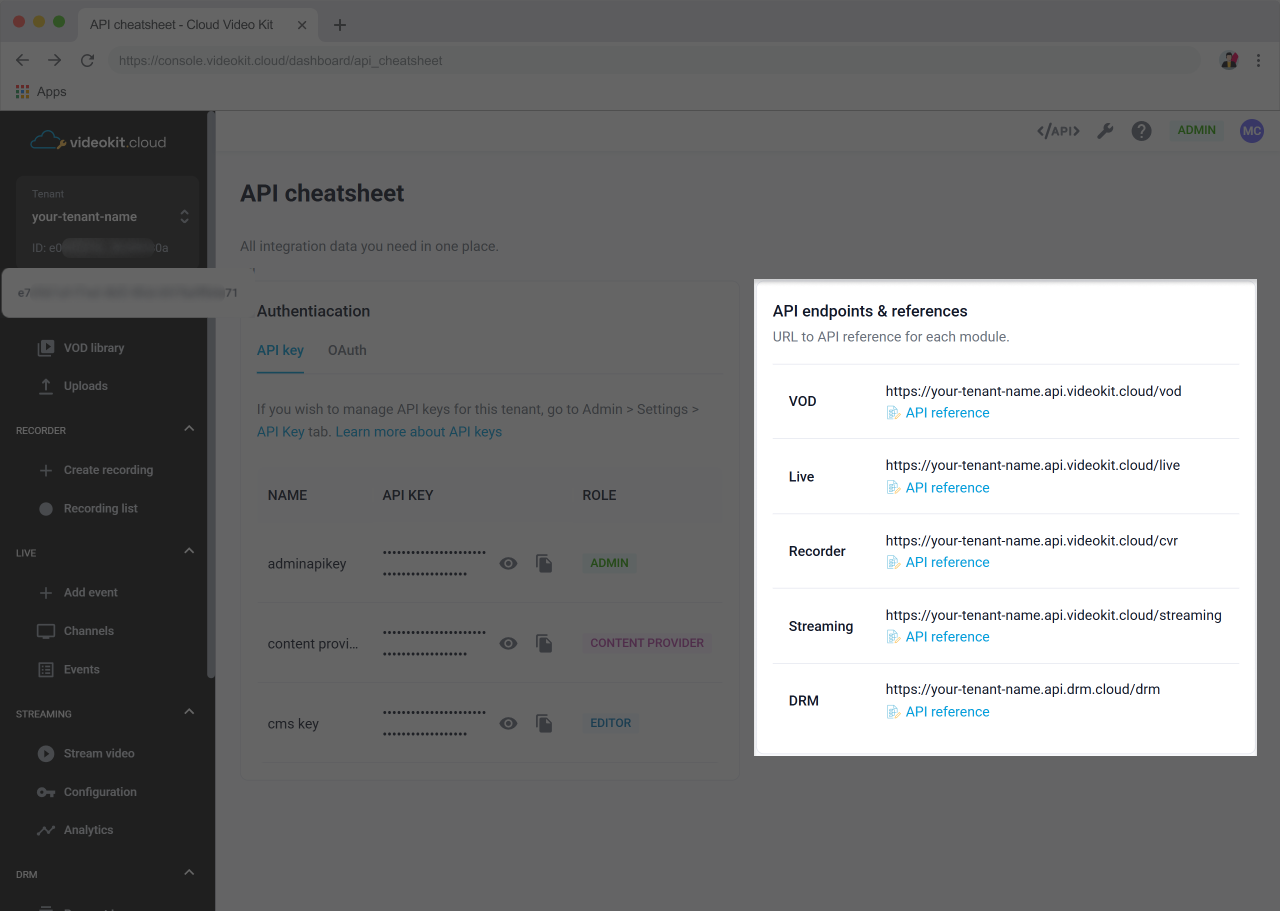Click the Recording list circle icon
The image size is (1280, 911).
pyautogui.click(x=45, y=509)
